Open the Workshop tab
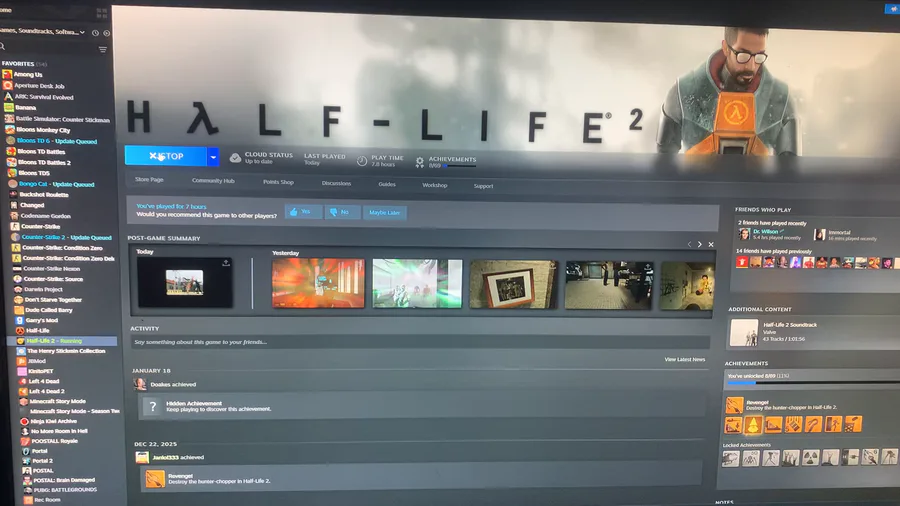 tap(435, 185)
